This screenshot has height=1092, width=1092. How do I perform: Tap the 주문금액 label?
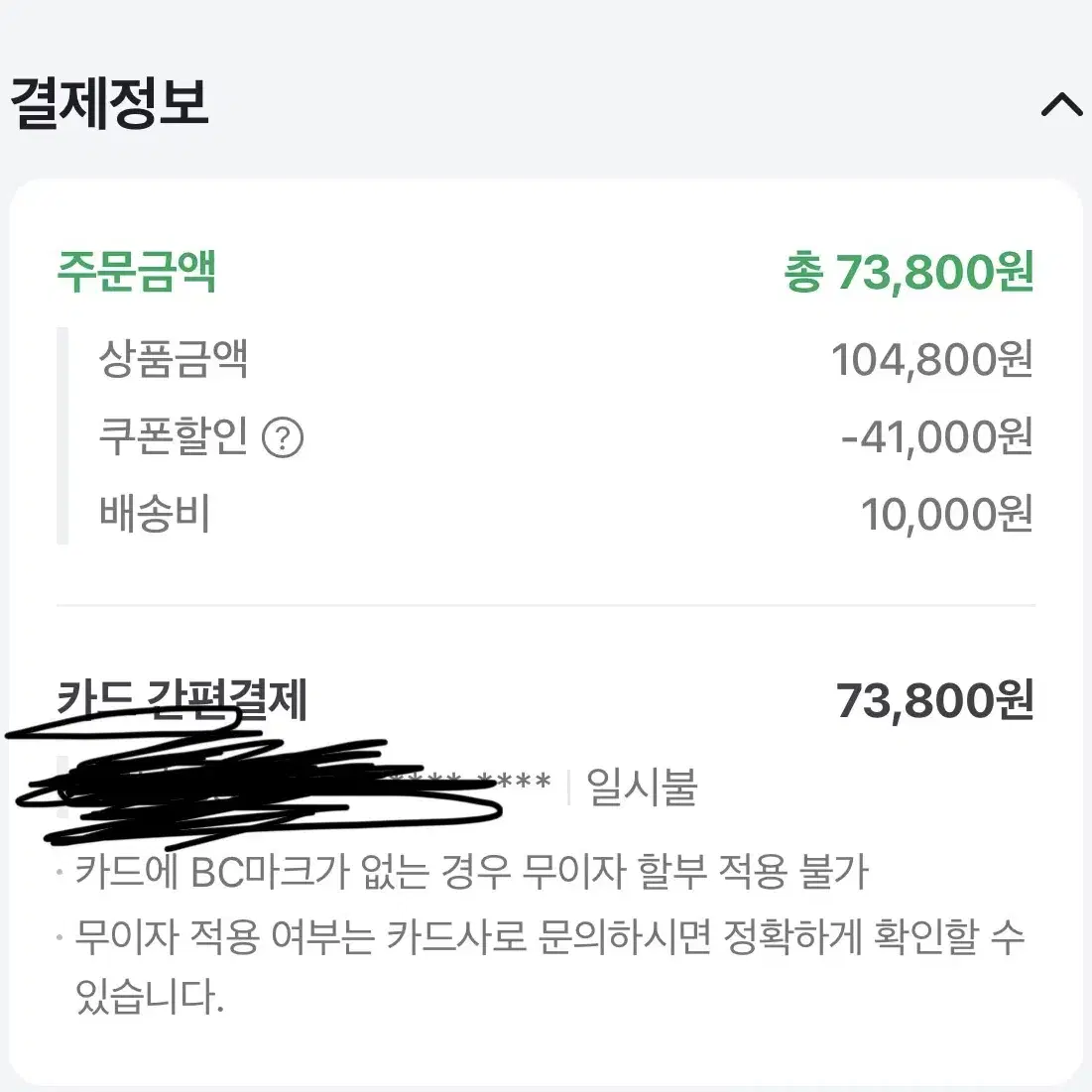(137, 271)
